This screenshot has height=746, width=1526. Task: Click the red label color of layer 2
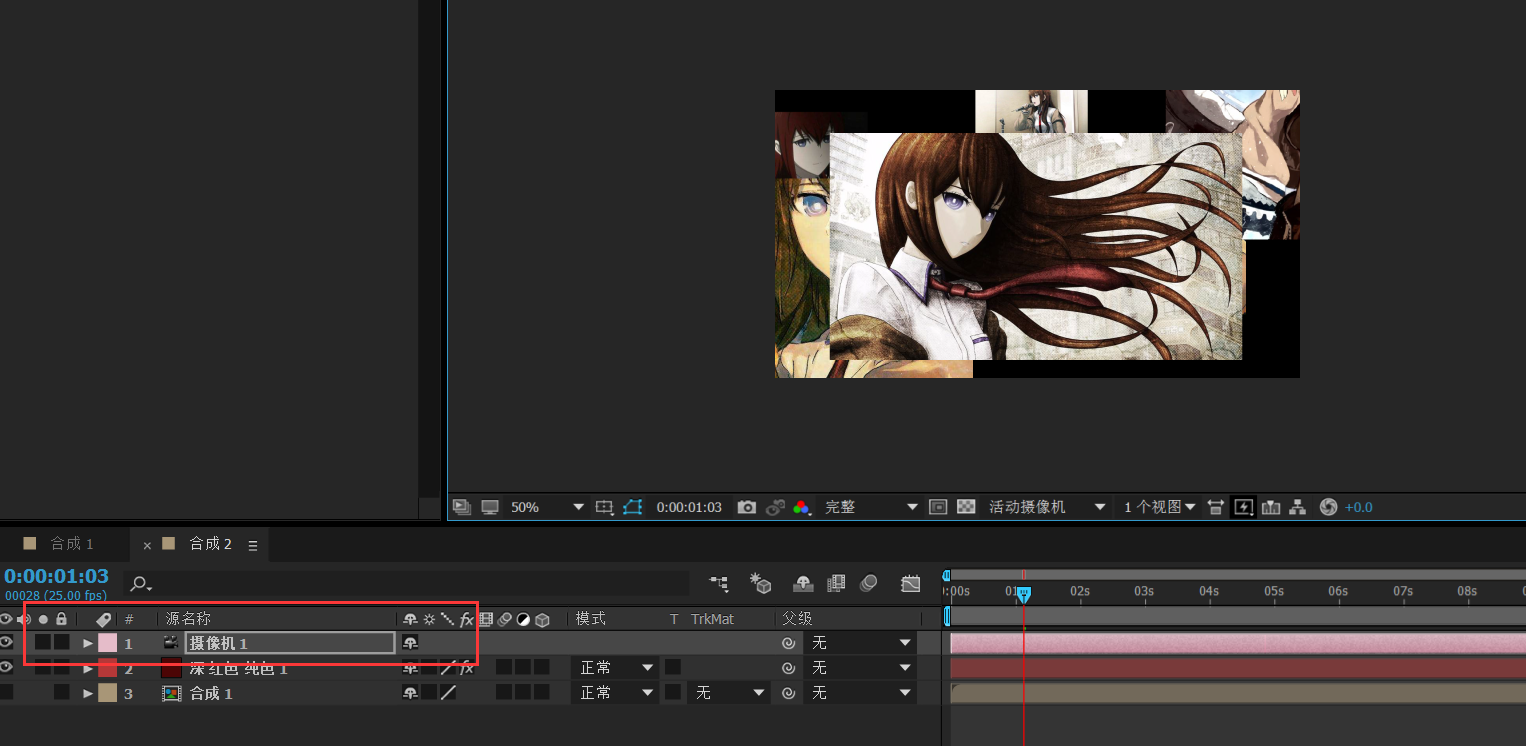click(x=107, y=668)
